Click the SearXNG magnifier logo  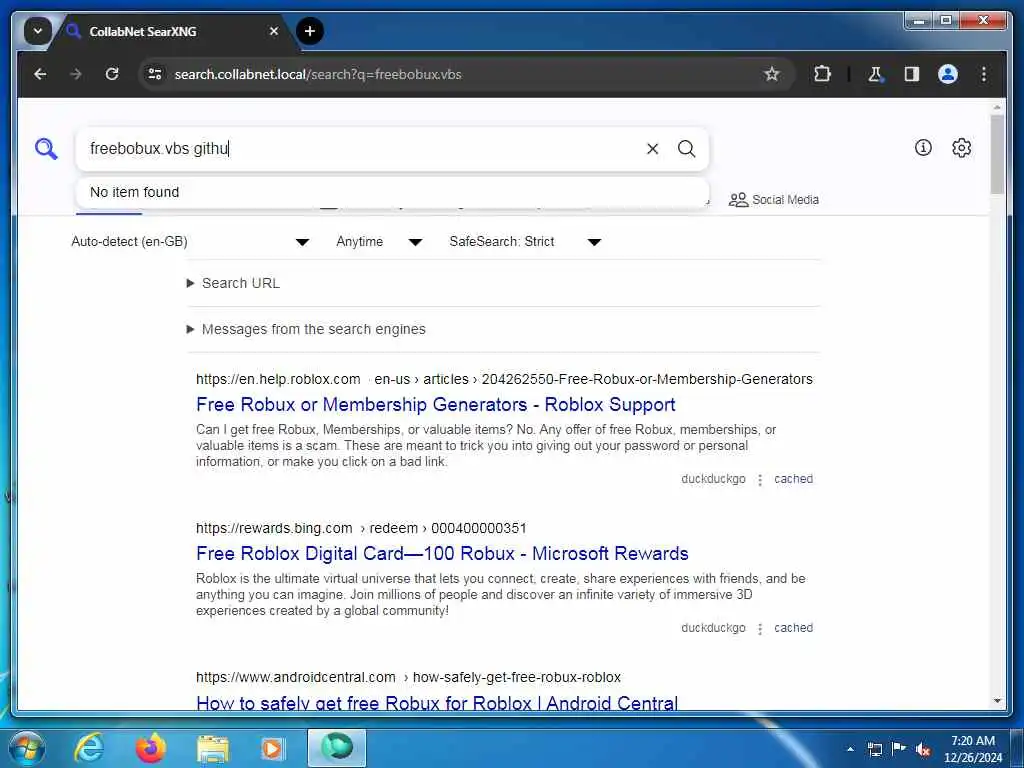click(x=46, y=149)
